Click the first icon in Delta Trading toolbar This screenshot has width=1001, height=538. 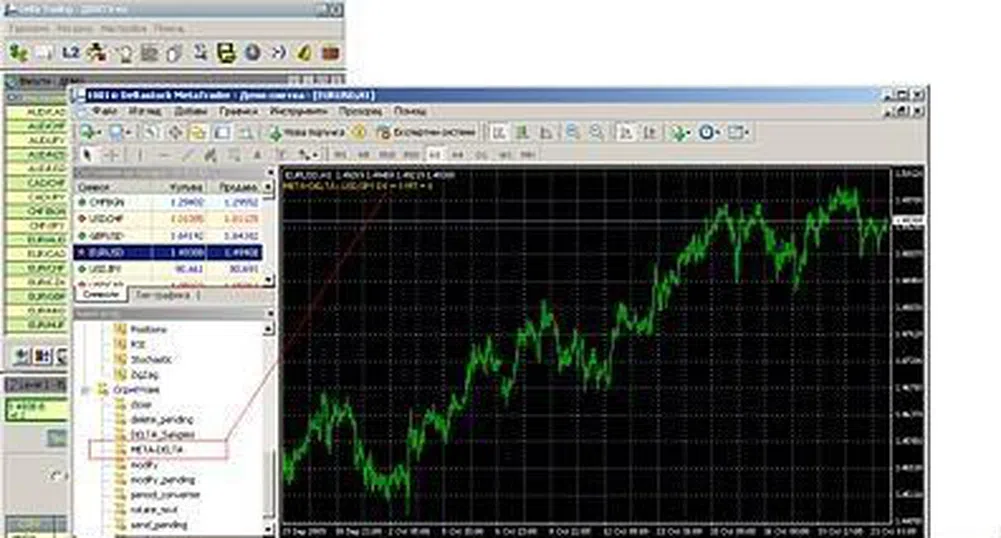point(19,53)
